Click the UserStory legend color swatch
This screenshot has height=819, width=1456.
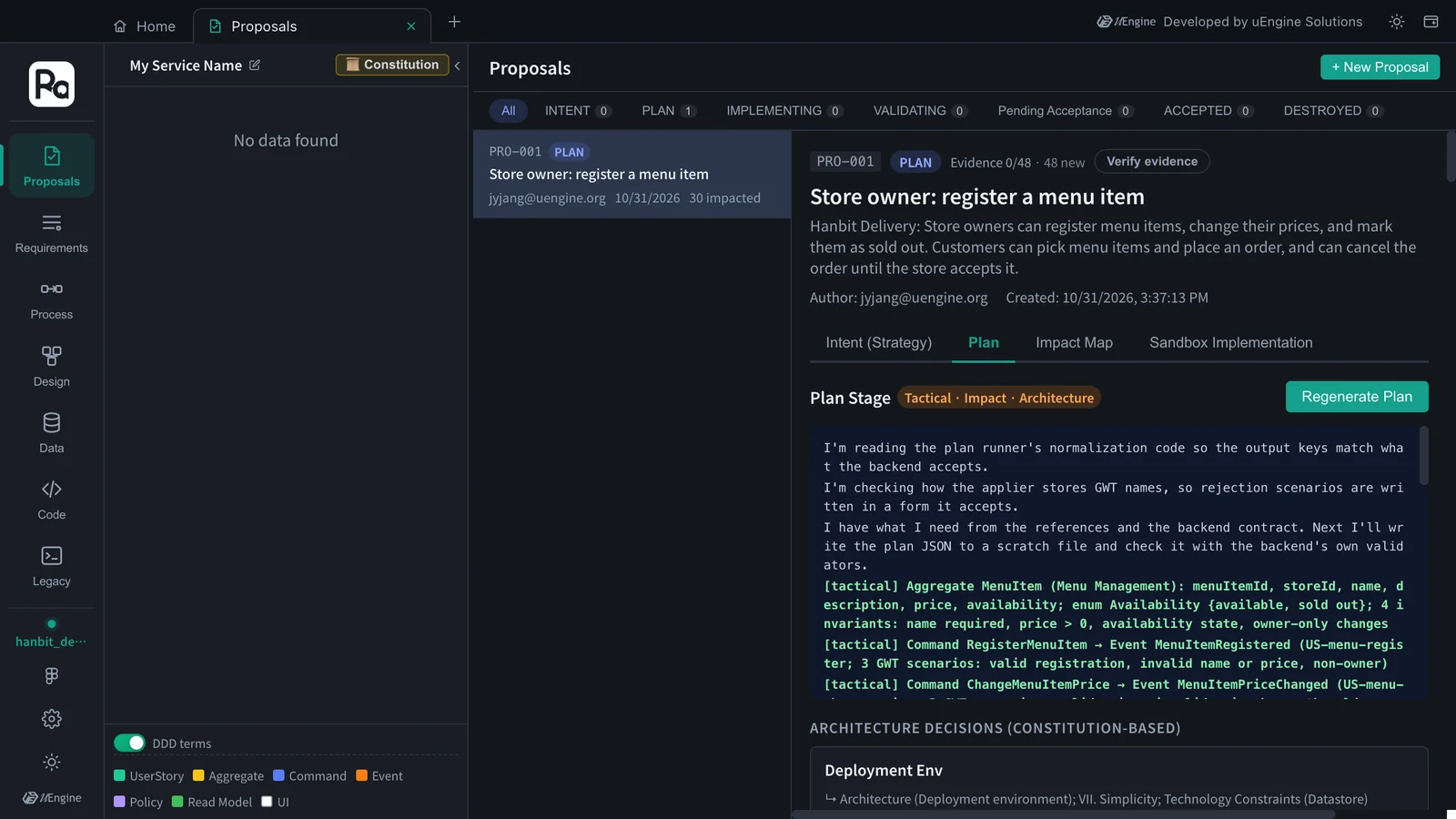pos(119,775)
